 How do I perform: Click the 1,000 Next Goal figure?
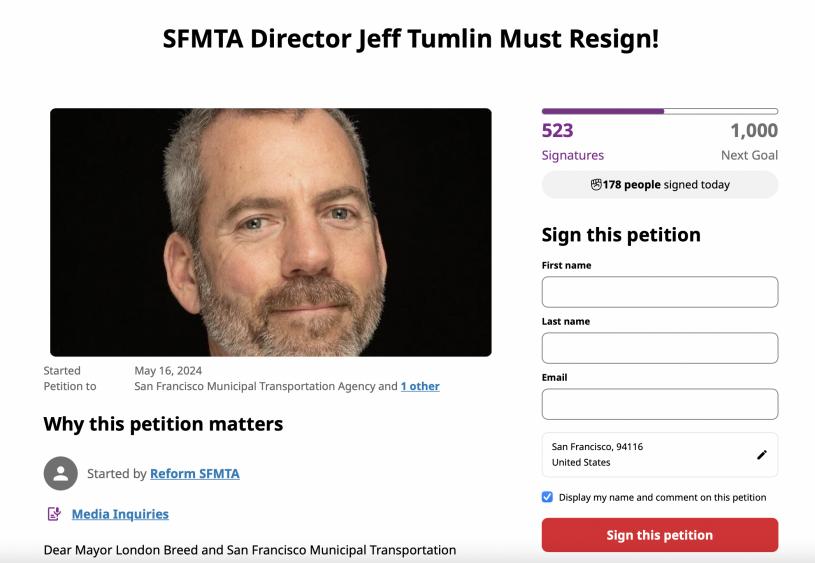point(753,131)
